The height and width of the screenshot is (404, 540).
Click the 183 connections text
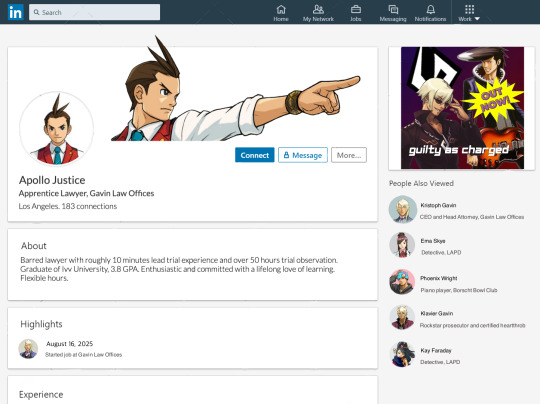point(89,206)
